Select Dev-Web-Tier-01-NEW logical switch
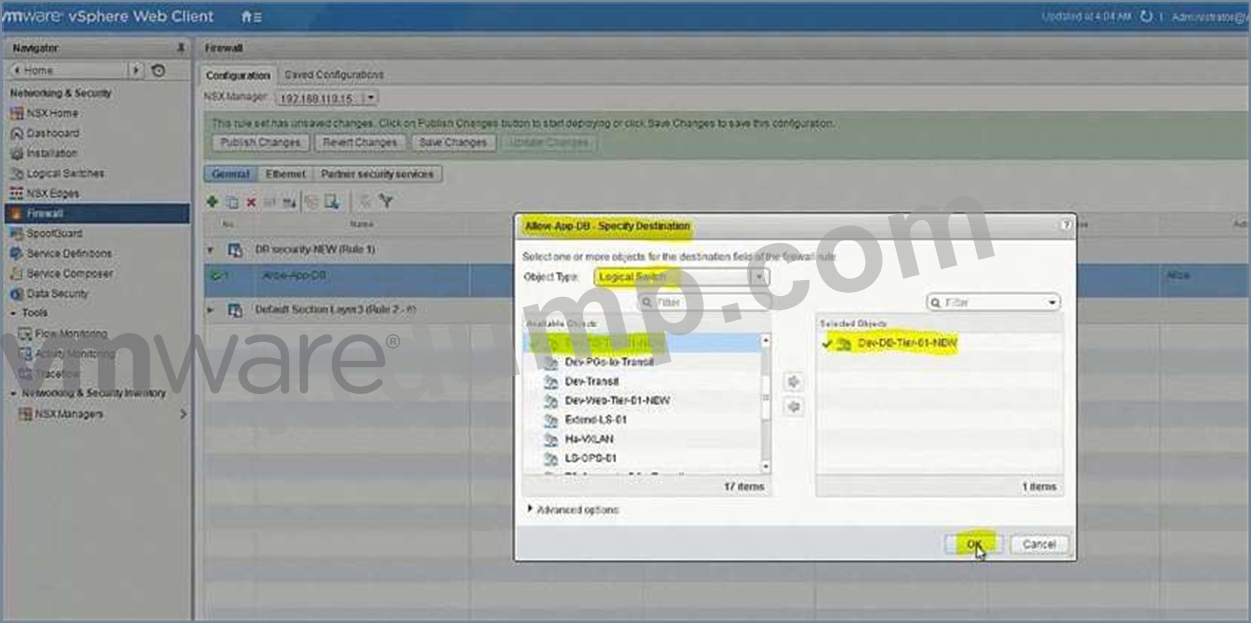Image resolution: width=1251 pixels, height=623 pixels. click(x=617, y=400)
